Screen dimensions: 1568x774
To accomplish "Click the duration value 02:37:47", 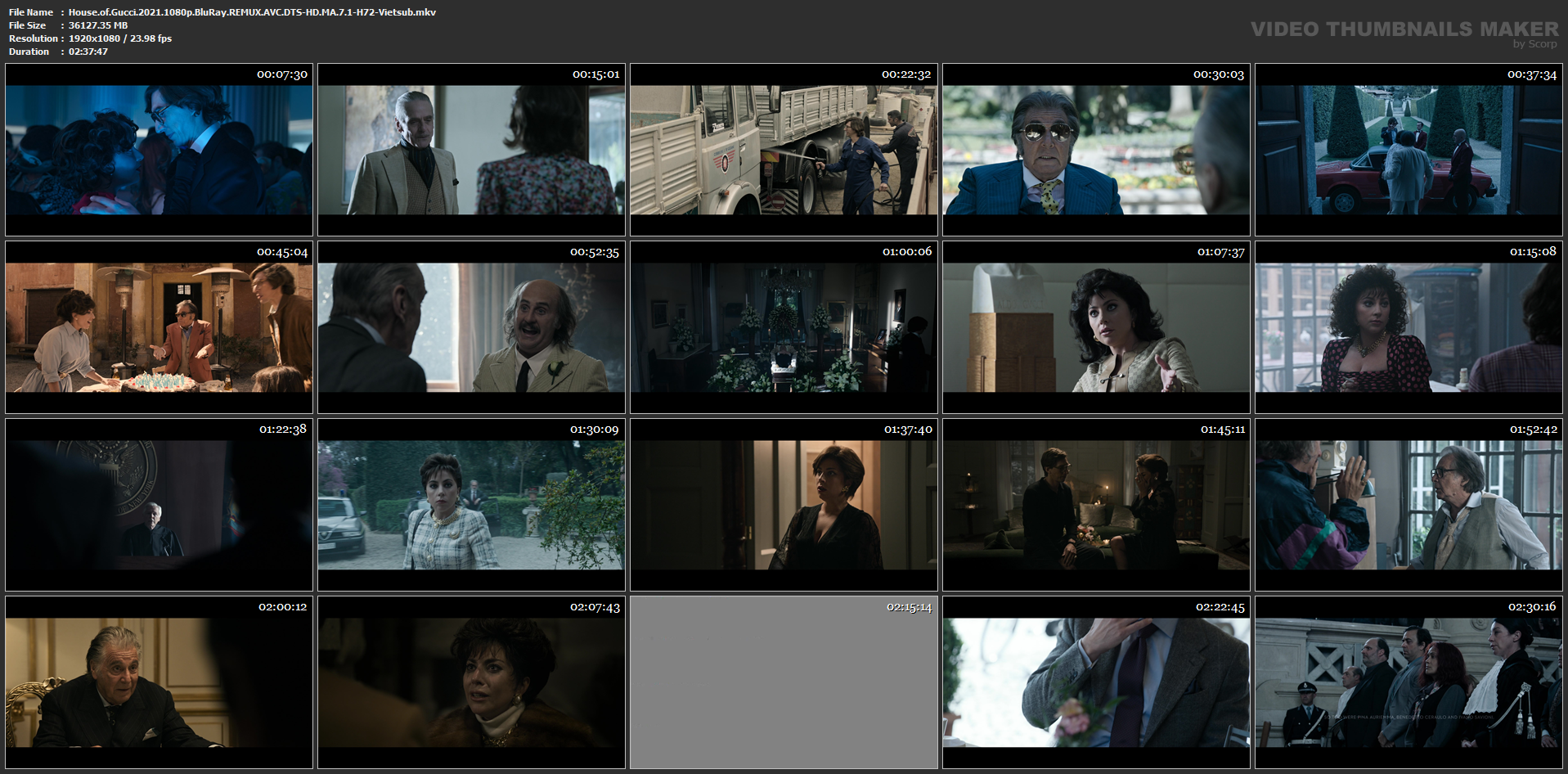I will coord(88,52).
